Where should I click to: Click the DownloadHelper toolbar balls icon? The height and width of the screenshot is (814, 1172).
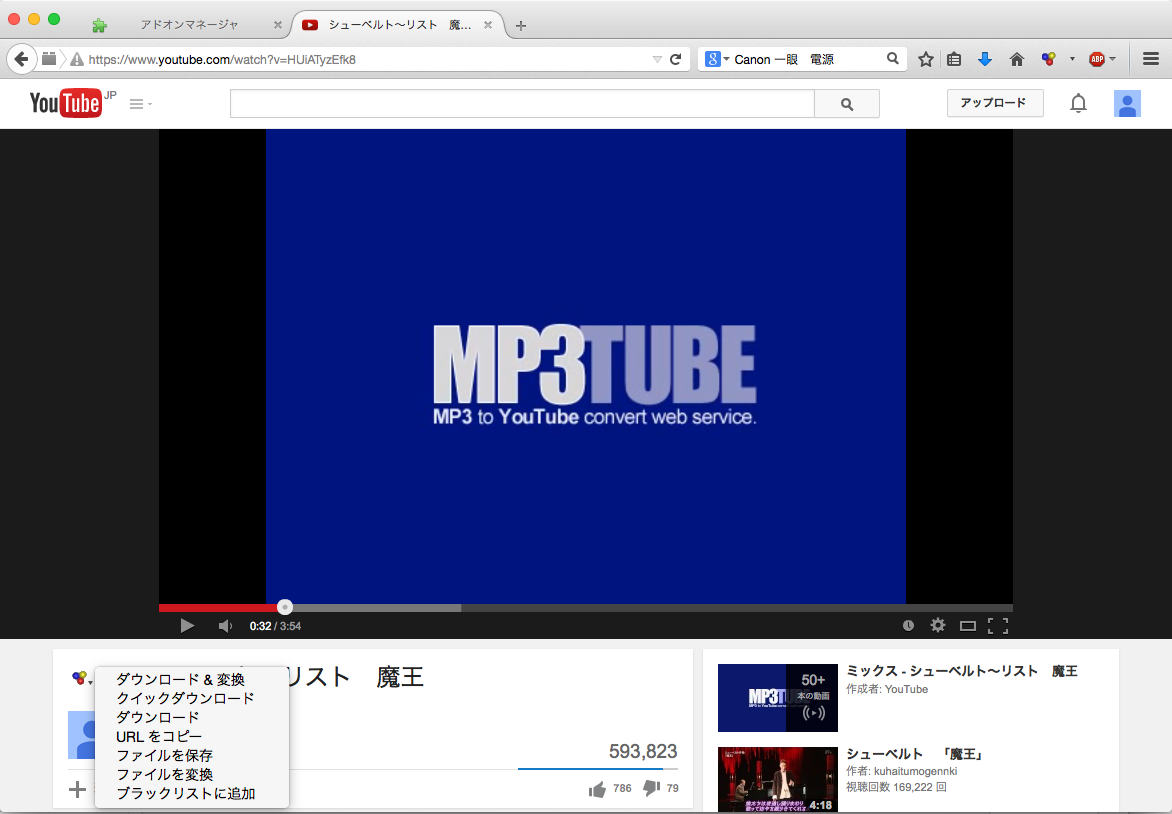pos(1049,59)
